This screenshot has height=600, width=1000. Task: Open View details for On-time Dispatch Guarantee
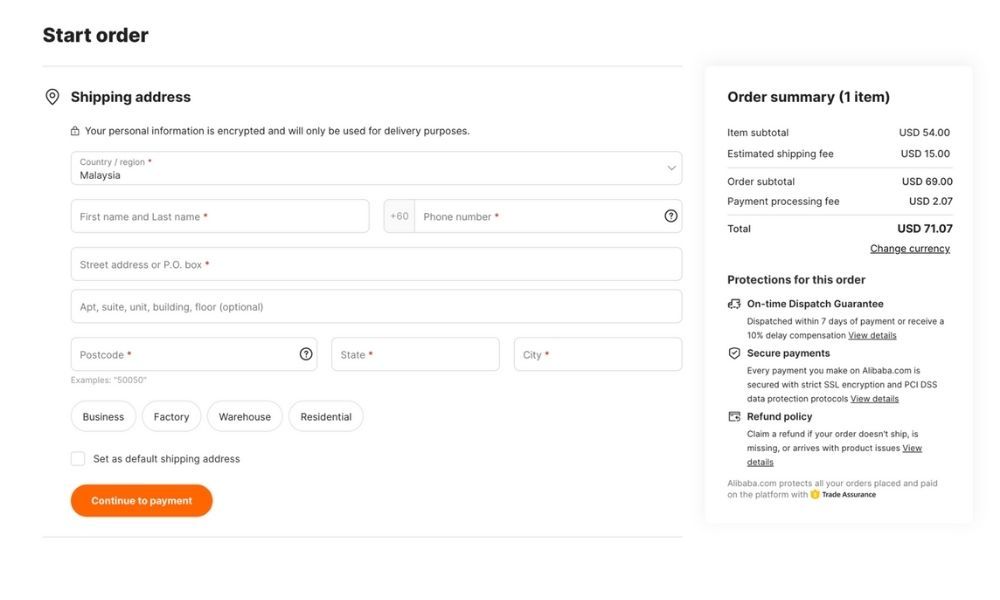point(872,335)
